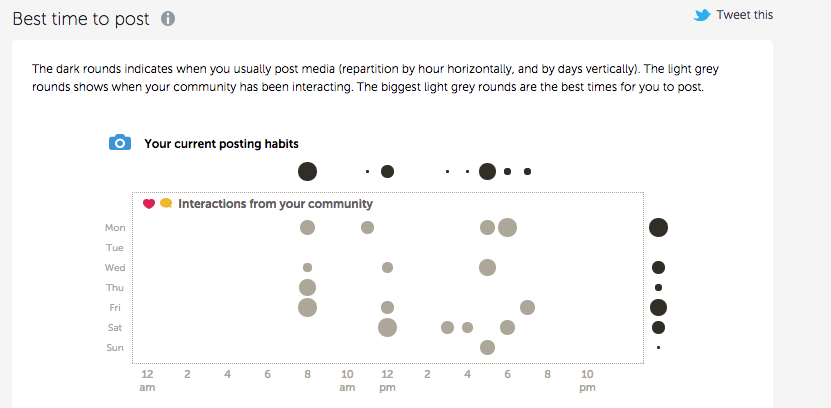Click the large dark 8 am posting-habit dot
This screenshot has height=408, width=831.
point(307,172)
